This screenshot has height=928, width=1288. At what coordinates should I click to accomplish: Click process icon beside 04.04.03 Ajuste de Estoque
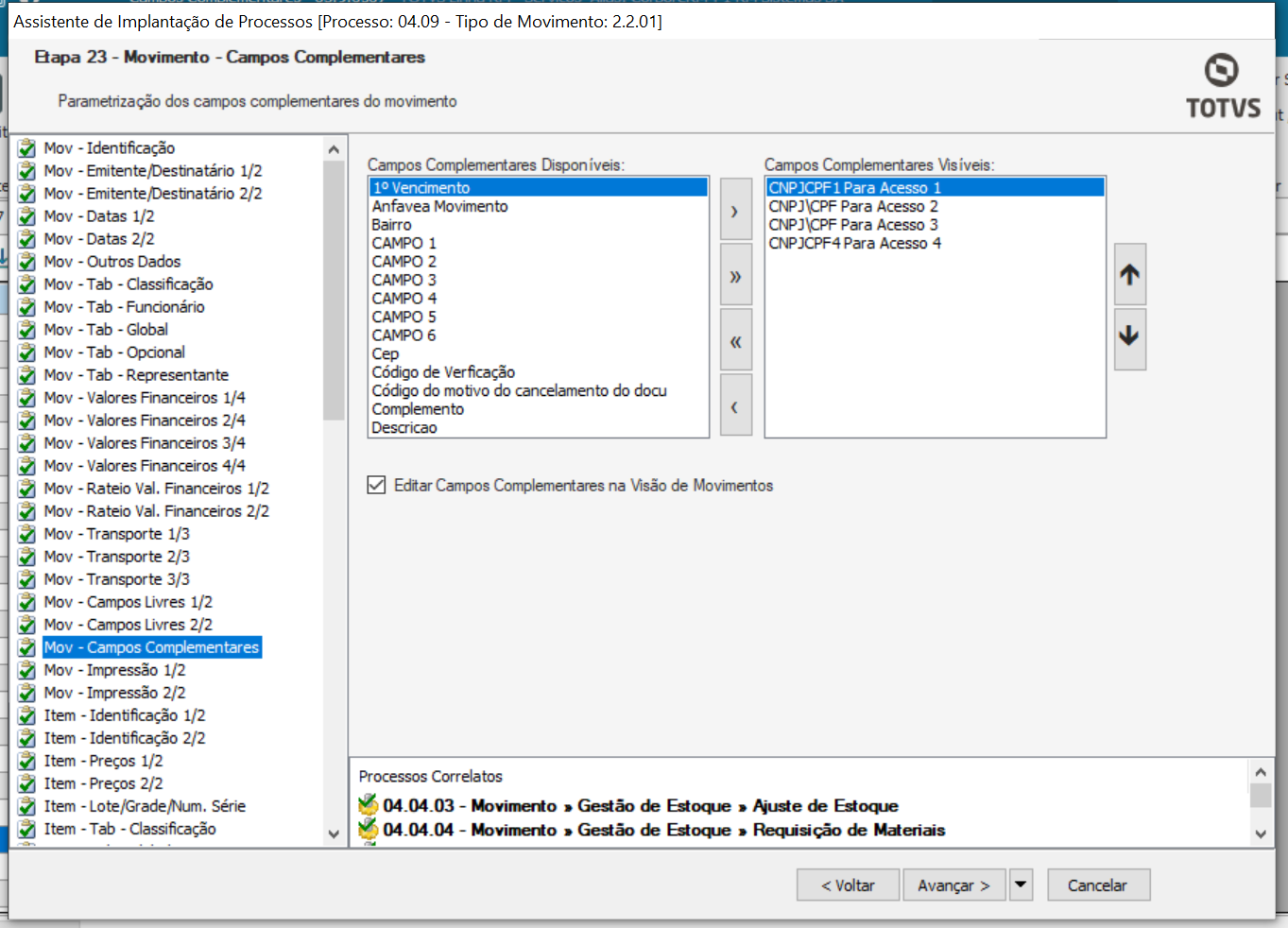pos(368,806)
